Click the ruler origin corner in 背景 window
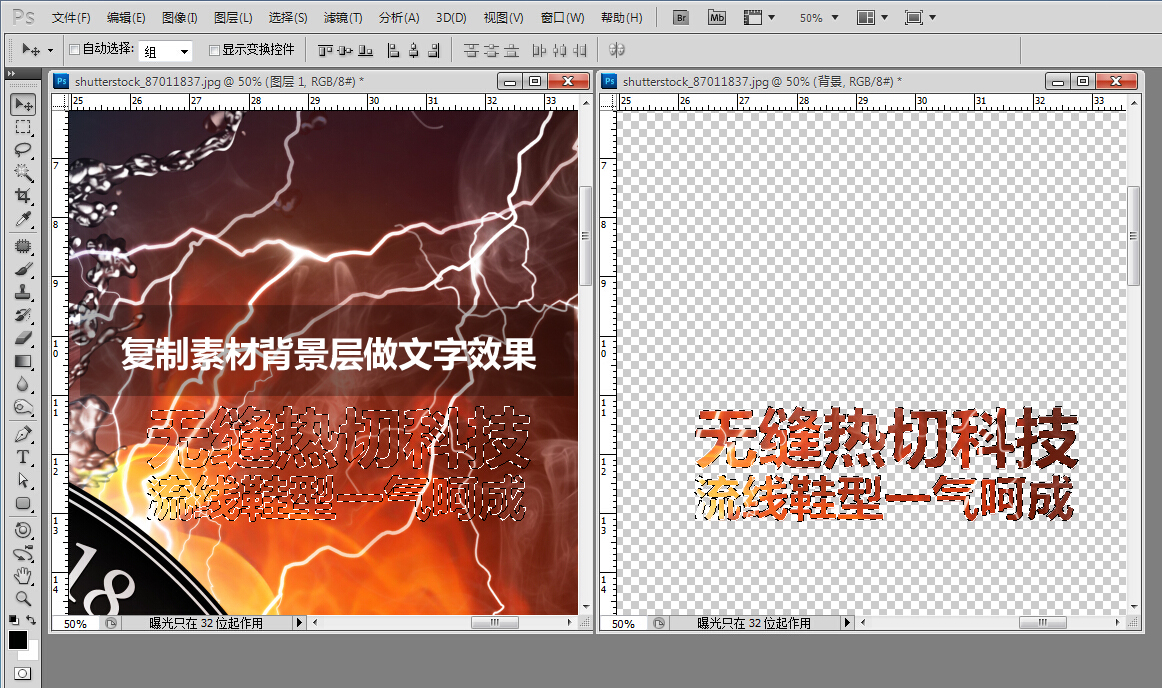The height and width of the screenshot is (688, 1162). [x=608, y=102]
